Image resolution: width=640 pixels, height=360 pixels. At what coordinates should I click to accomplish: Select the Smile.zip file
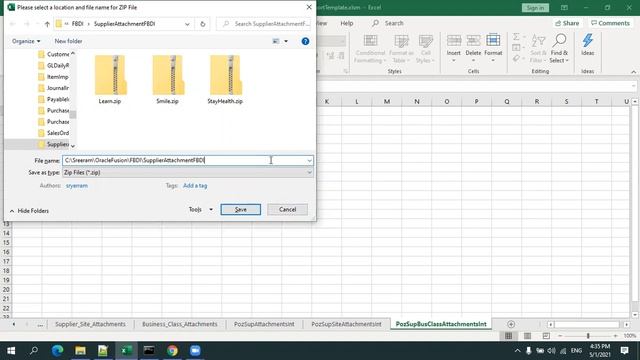click(168, 80)
